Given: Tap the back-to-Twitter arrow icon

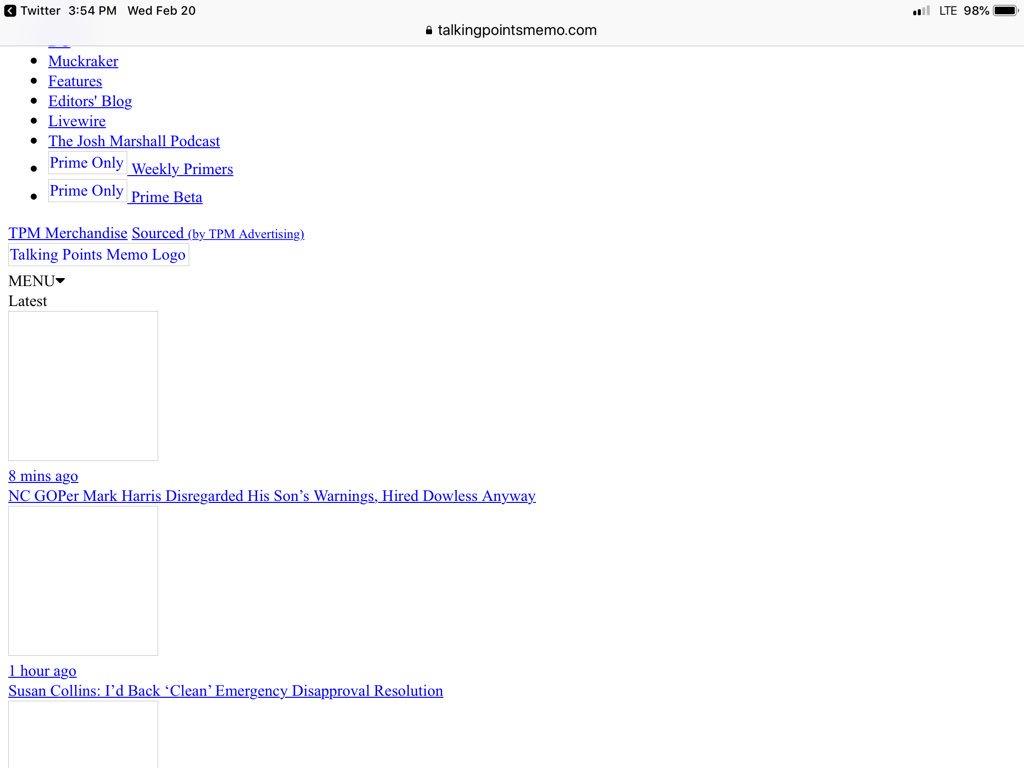Looking at the screenshot, I should coord(10,10).
